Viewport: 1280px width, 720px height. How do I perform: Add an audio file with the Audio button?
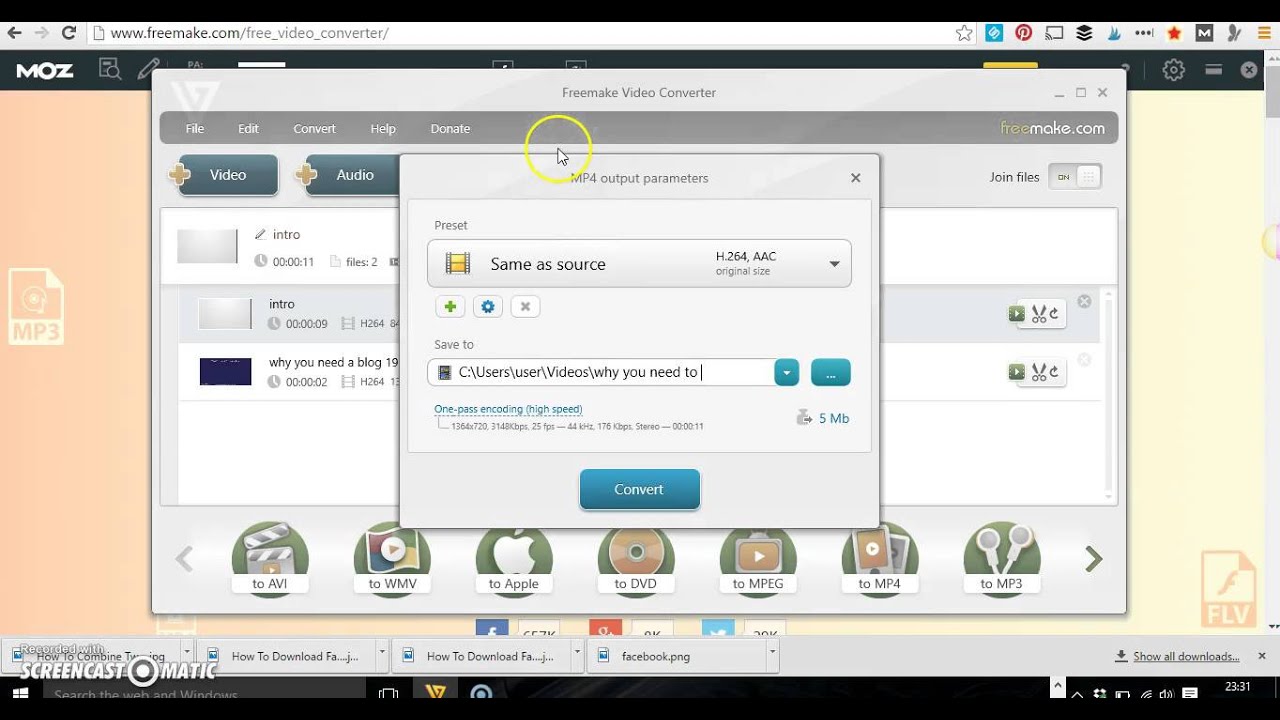click(350, 175)
